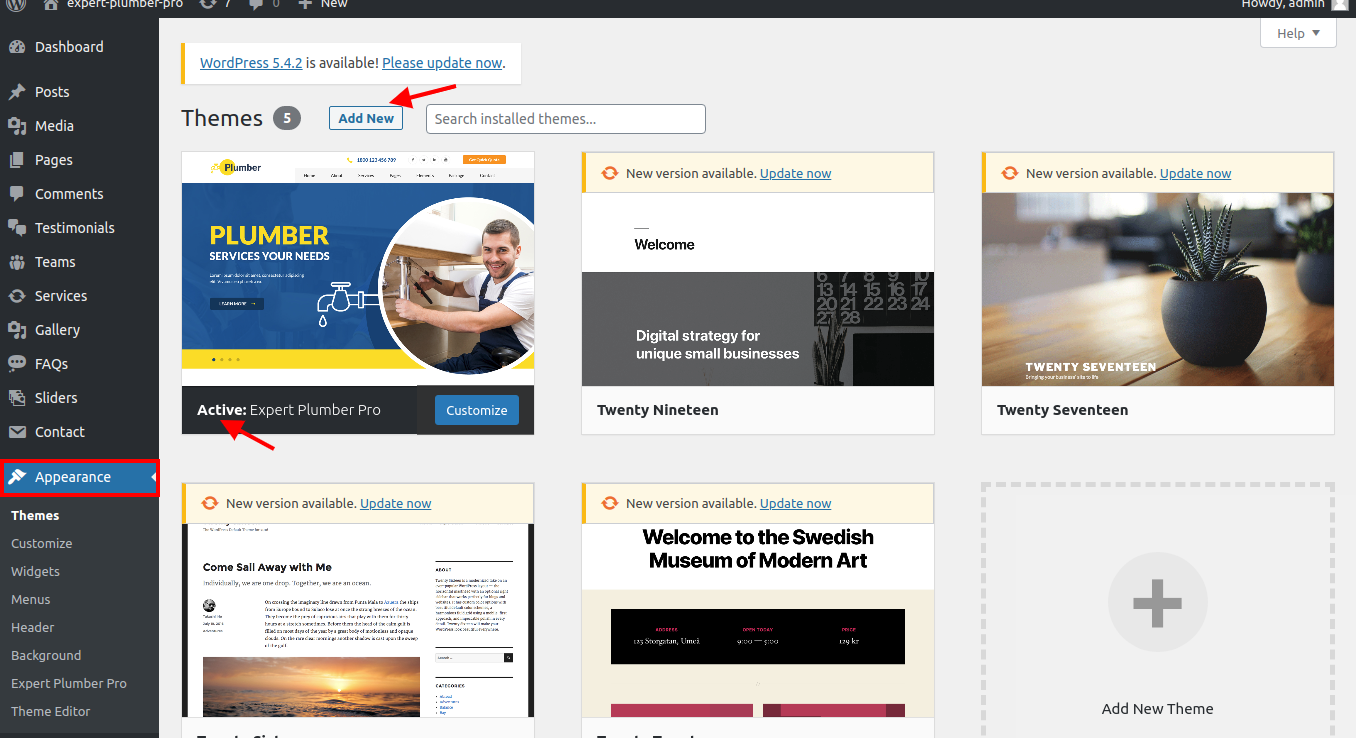Click admin avatar icon in top bar
Viewport: 1356px width, 738px height.
coord(1339,4)
